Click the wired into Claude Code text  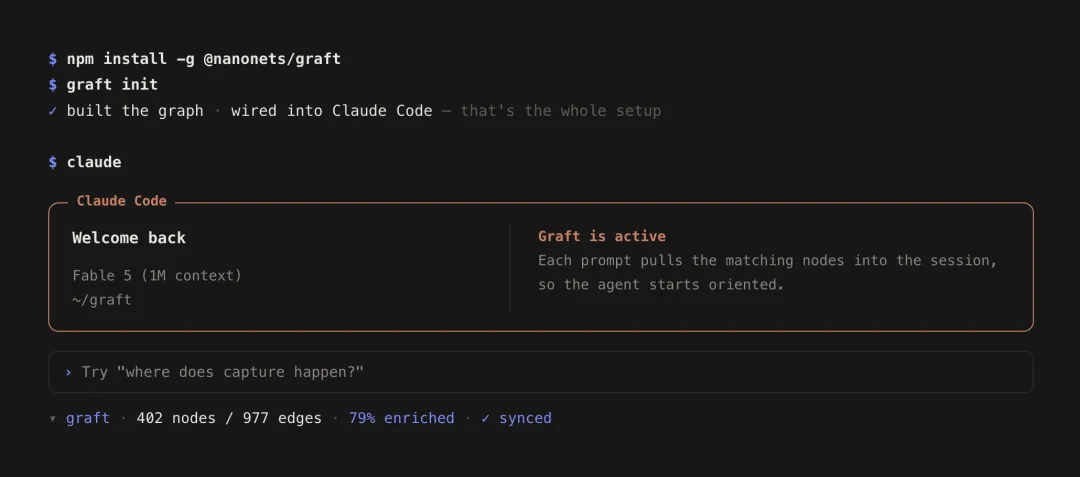332,111
